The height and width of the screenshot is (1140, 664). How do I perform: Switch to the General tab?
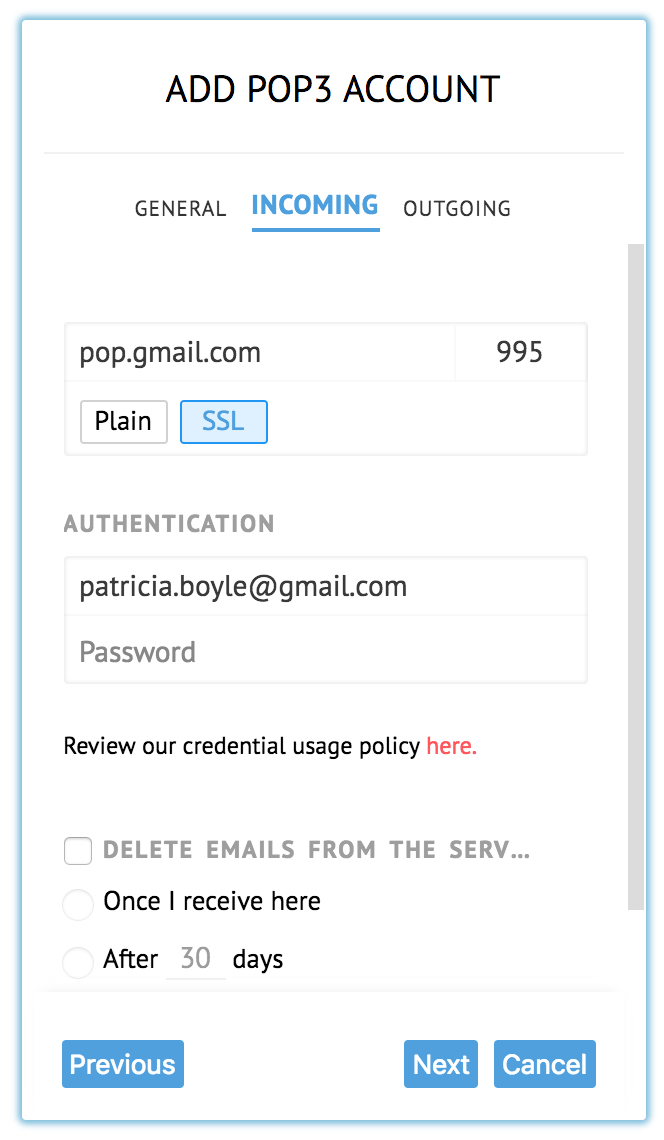(180, 209)
